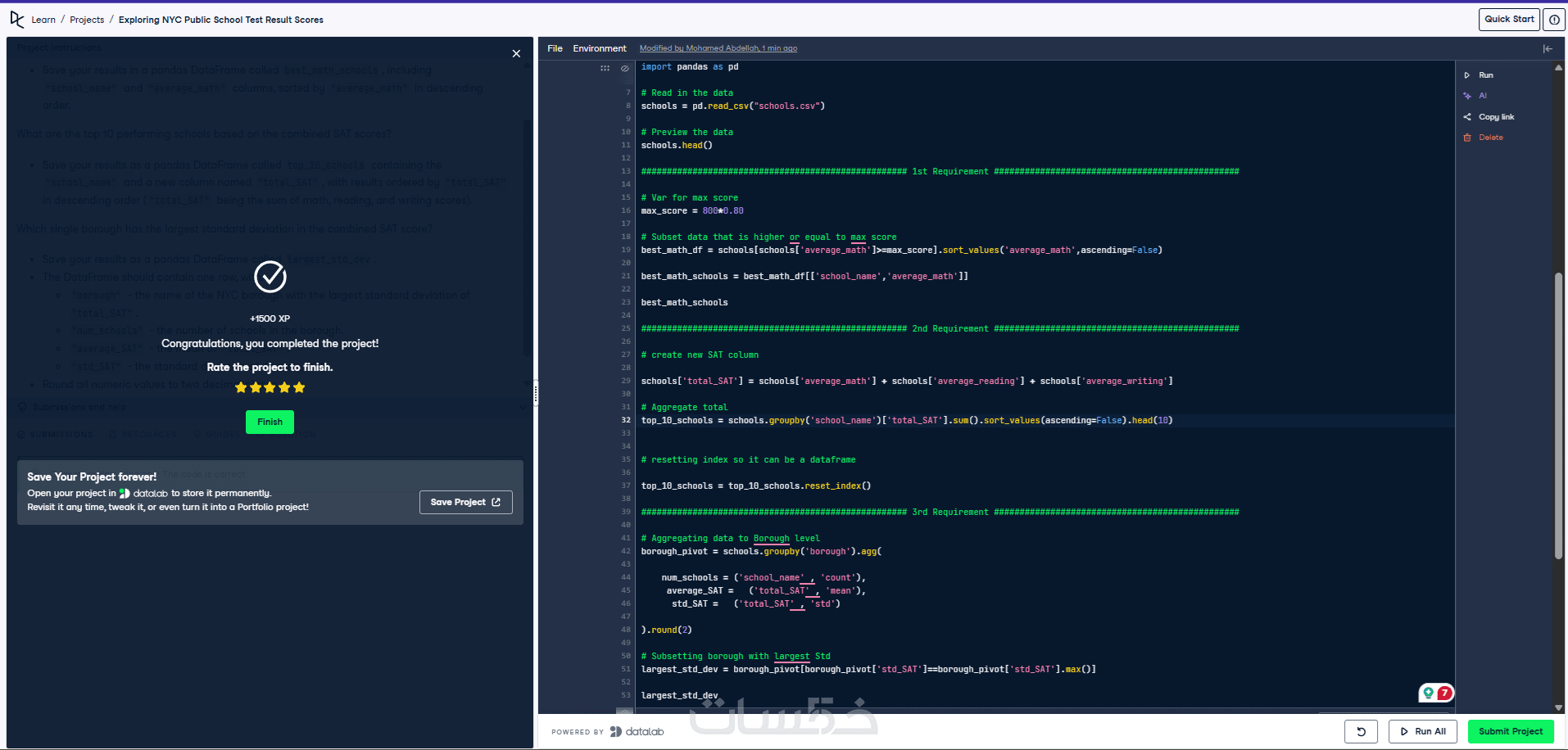Go to Projects breadcrumb link
Image resolution: width=1568 pixels, height=750 pixels.
[x=87, y=20]
